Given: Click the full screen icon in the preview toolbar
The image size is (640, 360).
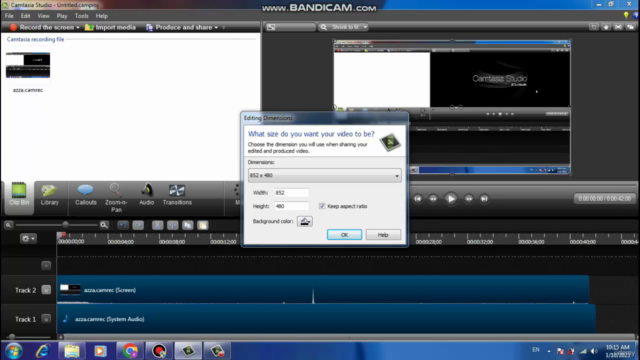Looking at the screenshot, I should 618,27.
